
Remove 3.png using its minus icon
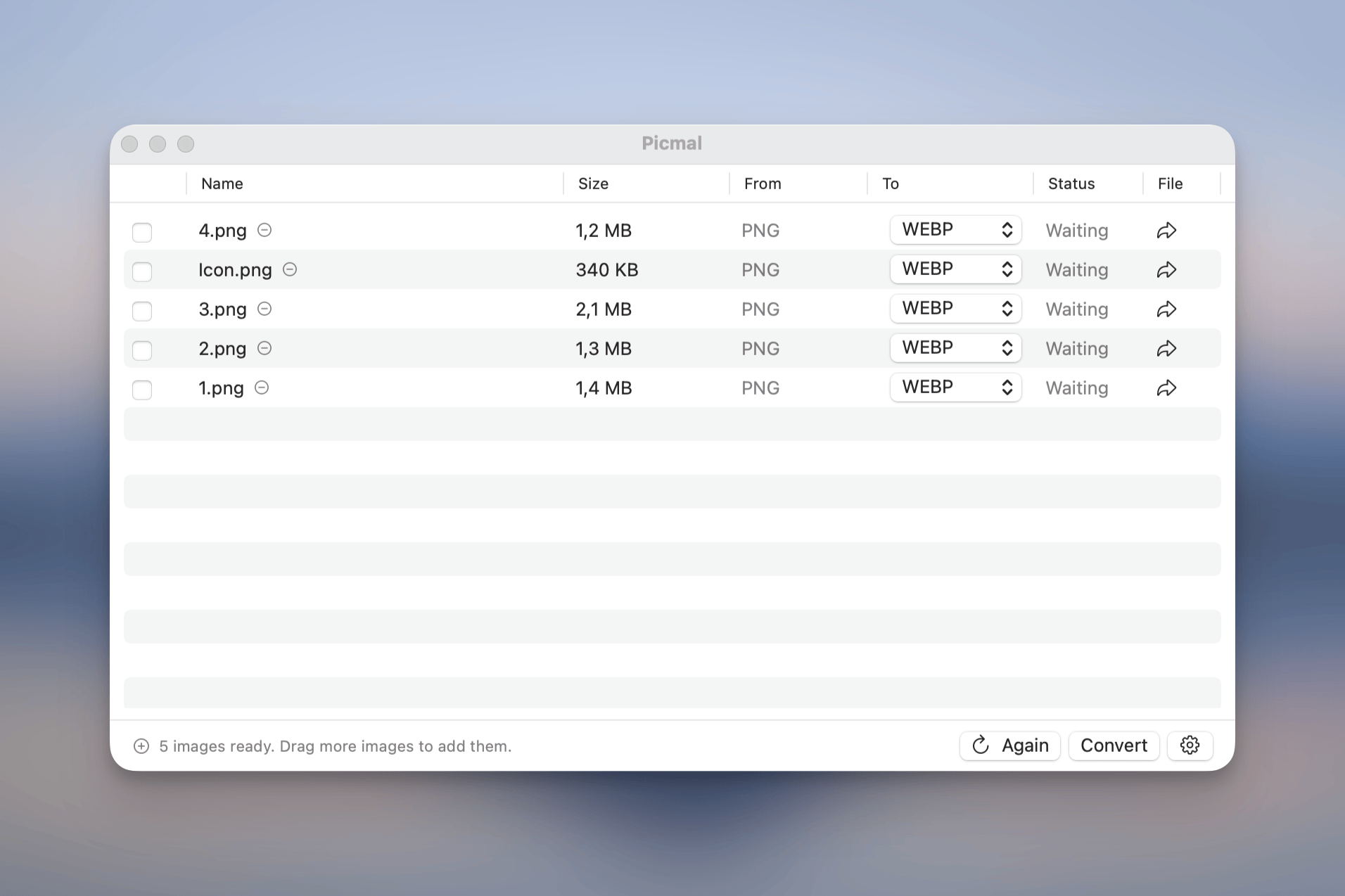pyautogui.click(x=264, y=309)
